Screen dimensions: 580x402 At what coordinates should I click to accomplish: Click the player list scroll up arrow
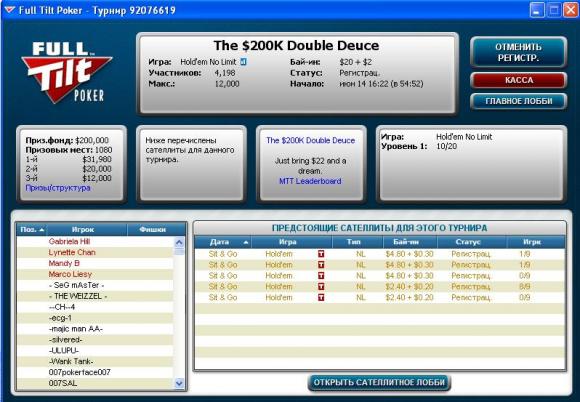pos(179,243)
